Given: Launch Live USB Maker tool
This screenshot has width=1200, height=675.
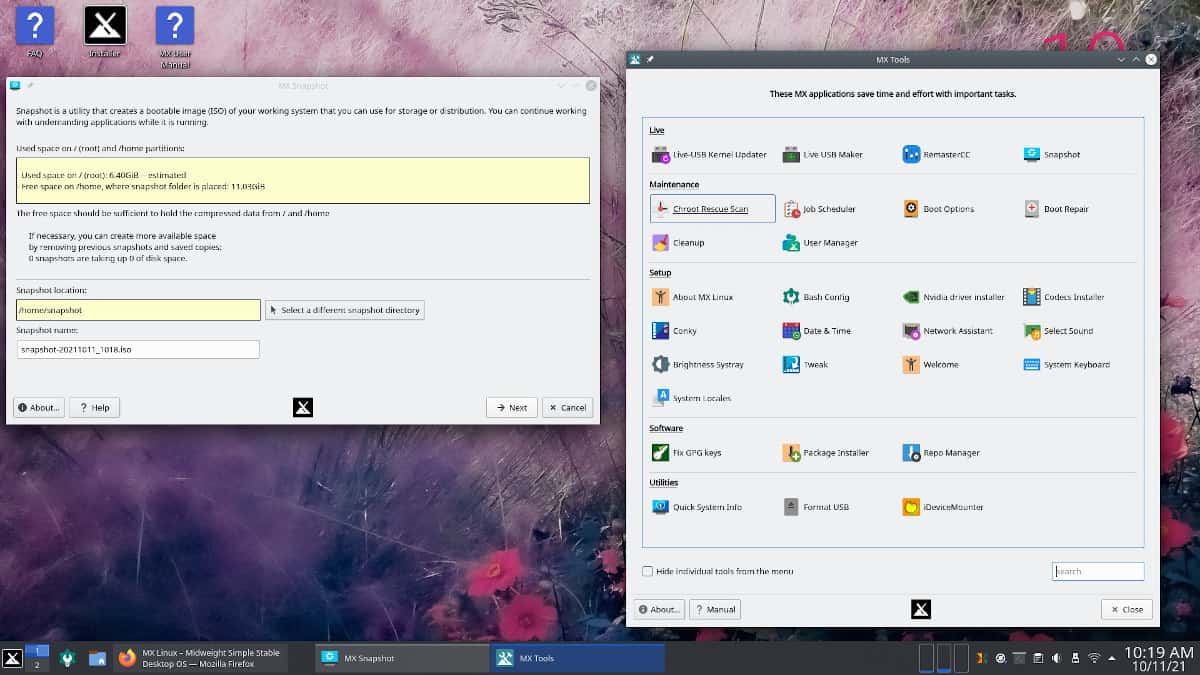Looking at the screenshot, I should [x=822, y=155].
